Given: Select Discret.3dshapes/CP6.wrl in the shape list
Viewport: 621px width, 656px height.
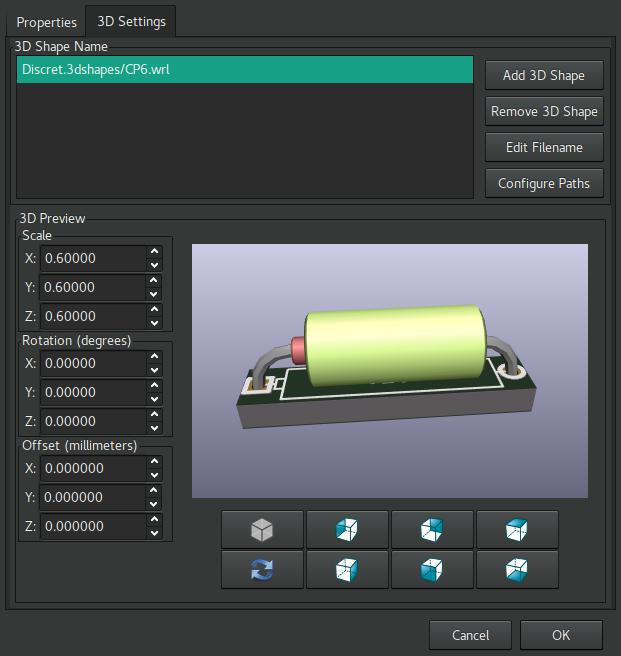Looking at the screenshot, I should point(245,70).
